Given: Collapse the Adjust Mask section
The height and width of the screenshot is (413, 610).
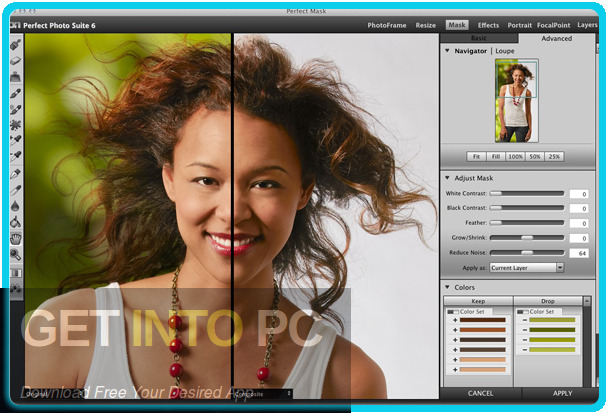Looking at the screenshot, I should (x=447, y=178).
